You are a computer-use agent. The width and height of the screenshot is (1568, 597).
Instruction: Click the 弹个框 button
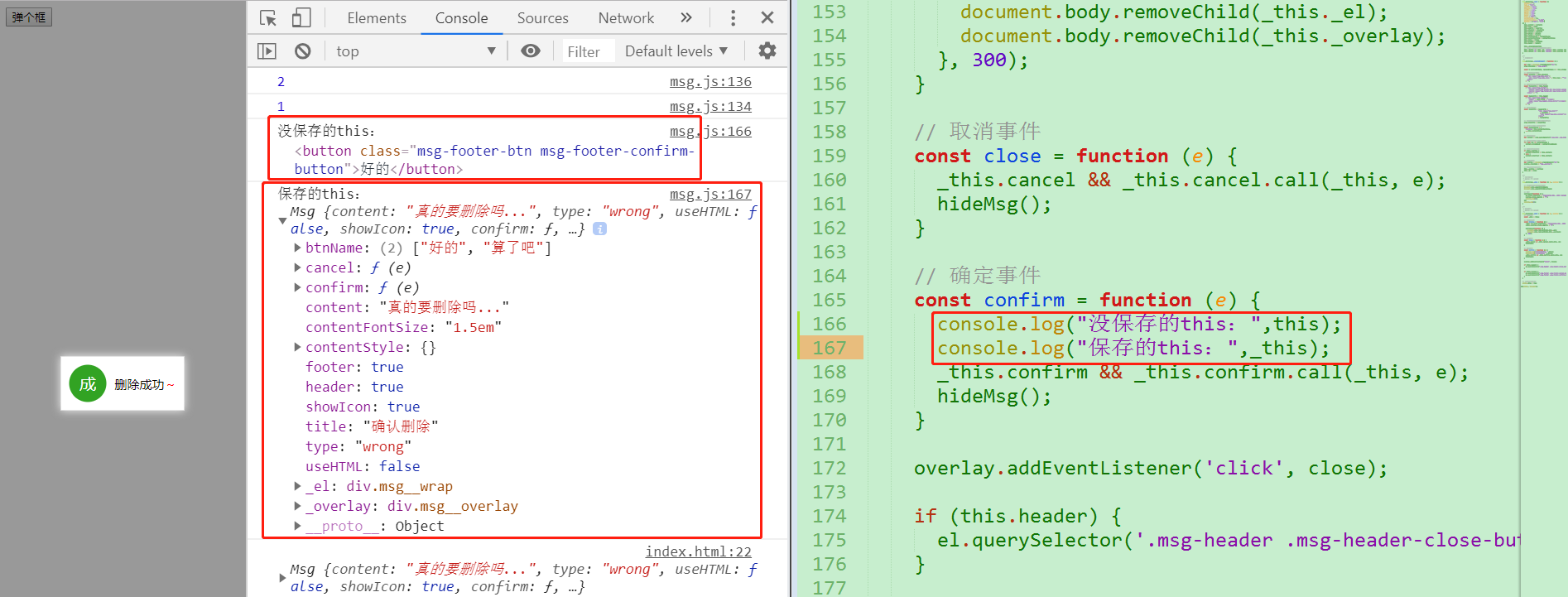29,17
